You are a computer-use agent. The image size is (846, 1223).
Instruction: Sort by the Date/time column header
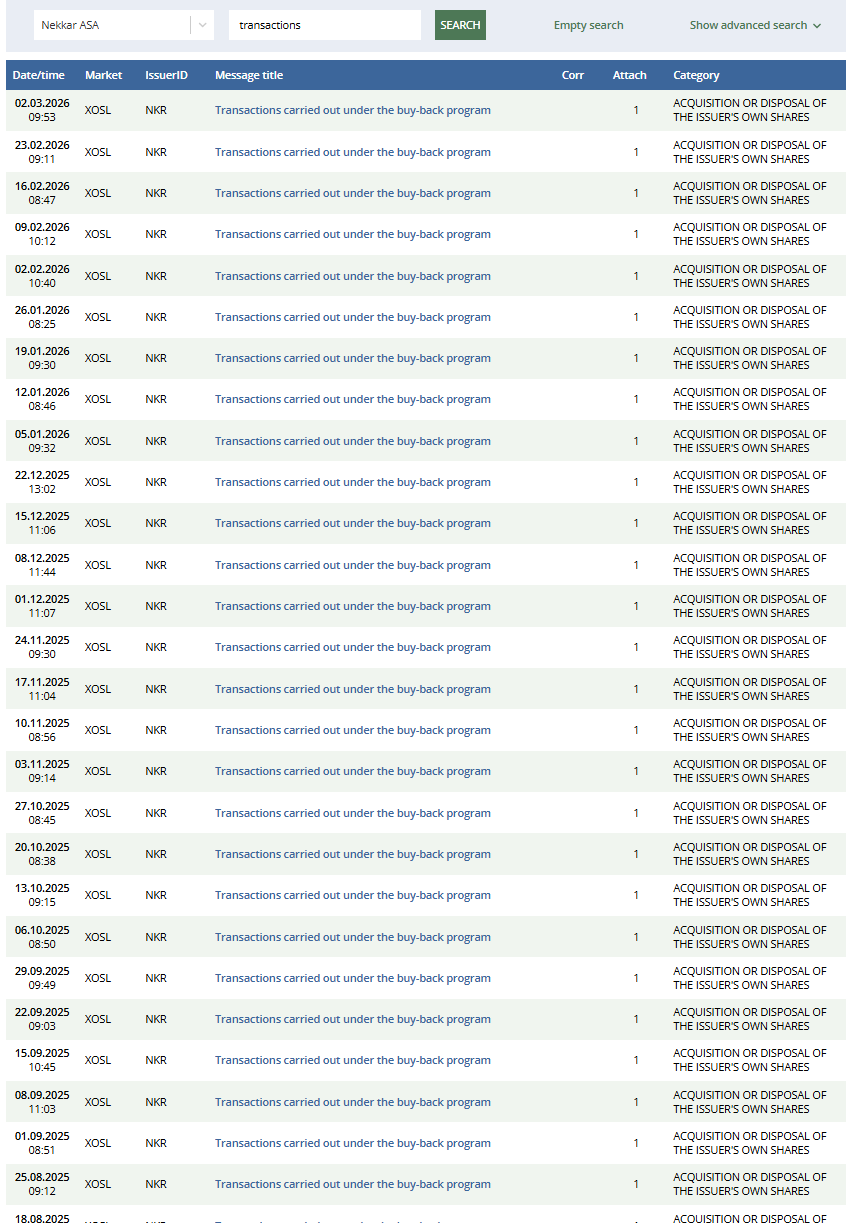coord(39,75)
